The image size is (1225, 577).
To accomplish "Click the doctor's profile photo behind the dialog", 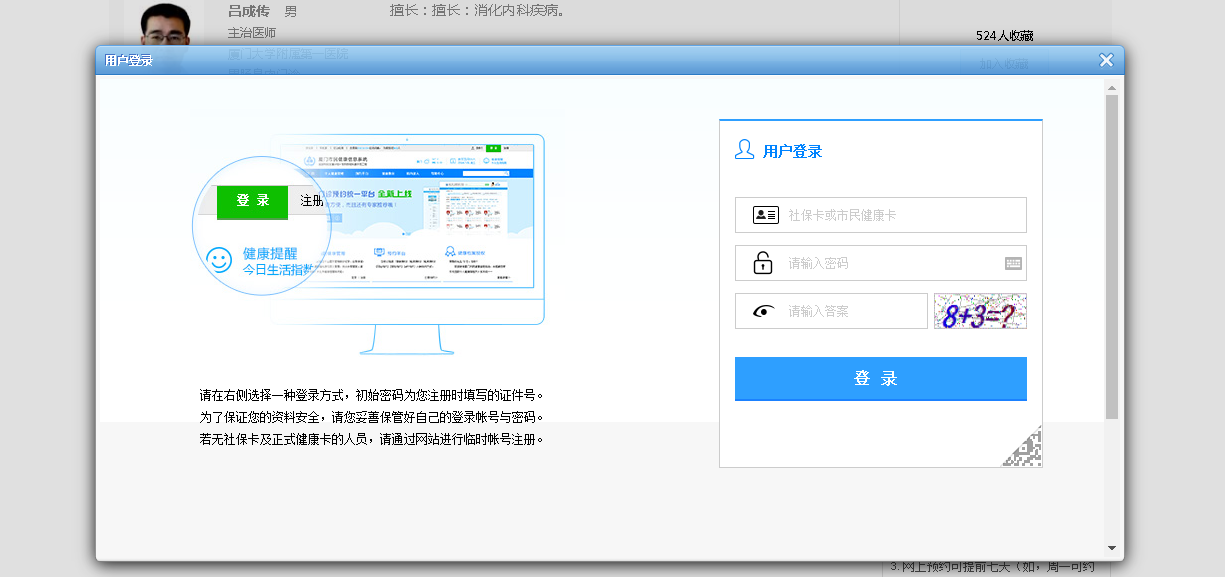I will [x=165, y=25].
